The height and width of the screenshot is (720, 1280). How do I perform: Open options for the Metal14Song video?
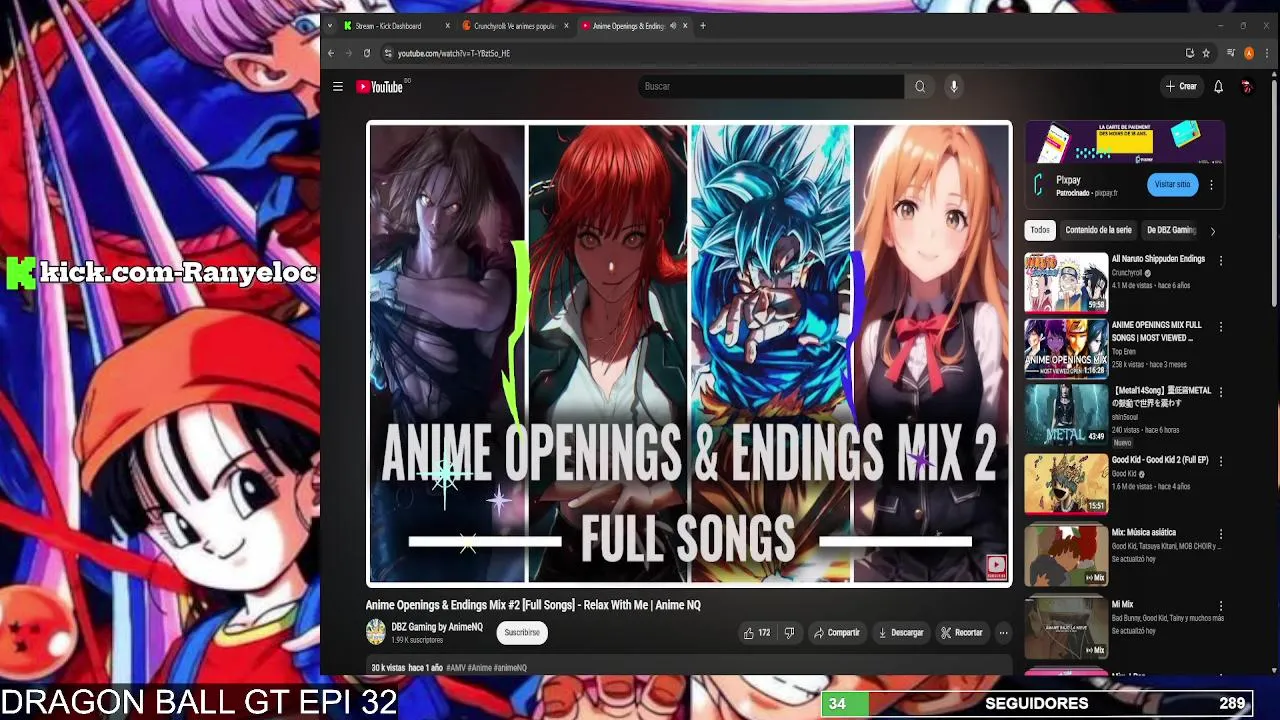pyautogui.click(x=1220, y=394)
